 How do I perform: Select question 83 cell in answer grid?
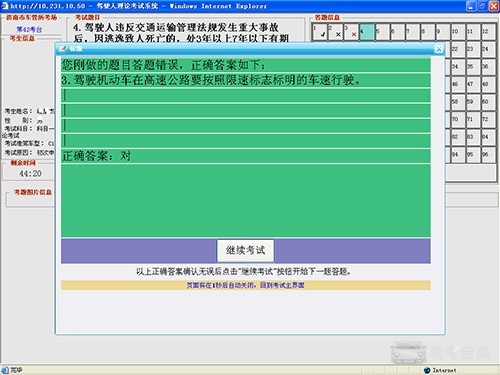pyautogui.click(x=474, y=138)
